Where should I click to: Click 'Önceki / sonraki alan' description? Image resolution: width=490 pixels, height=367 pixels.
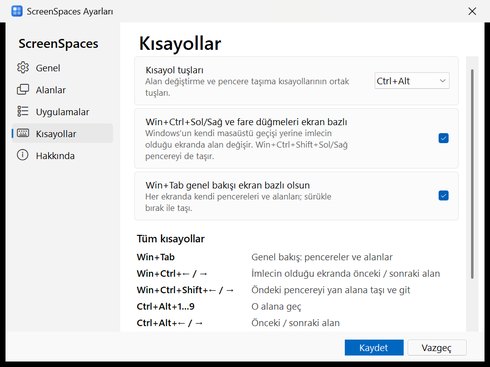click(x=295, y=323)
